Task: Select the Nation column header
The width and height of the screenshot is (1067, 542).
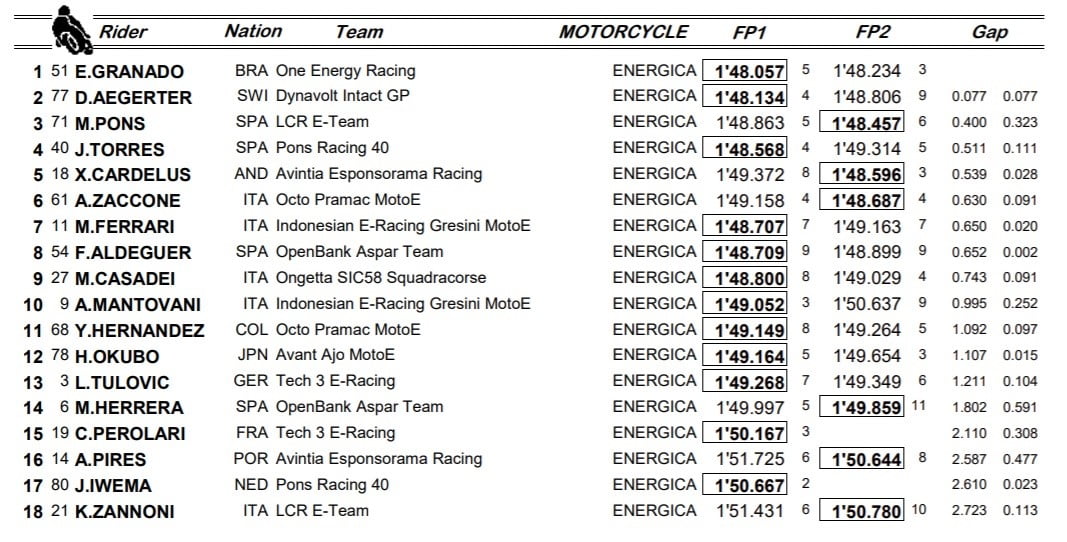Action: [253, 31]
